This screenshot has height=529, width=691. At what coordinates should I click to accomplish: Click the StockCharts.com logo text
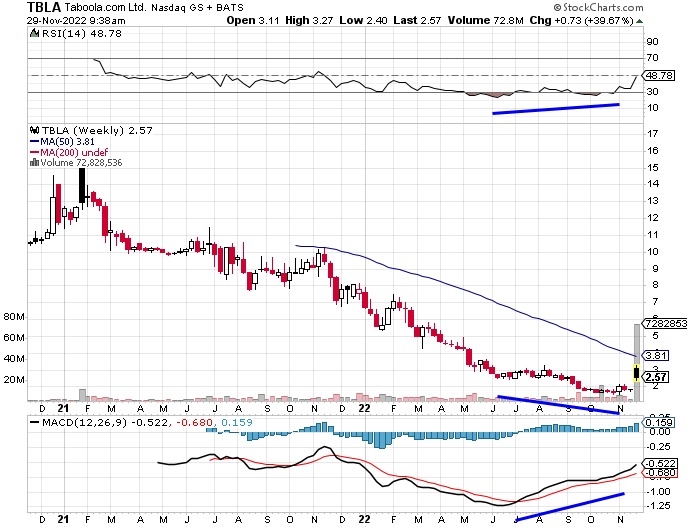[x=598, y=7]
